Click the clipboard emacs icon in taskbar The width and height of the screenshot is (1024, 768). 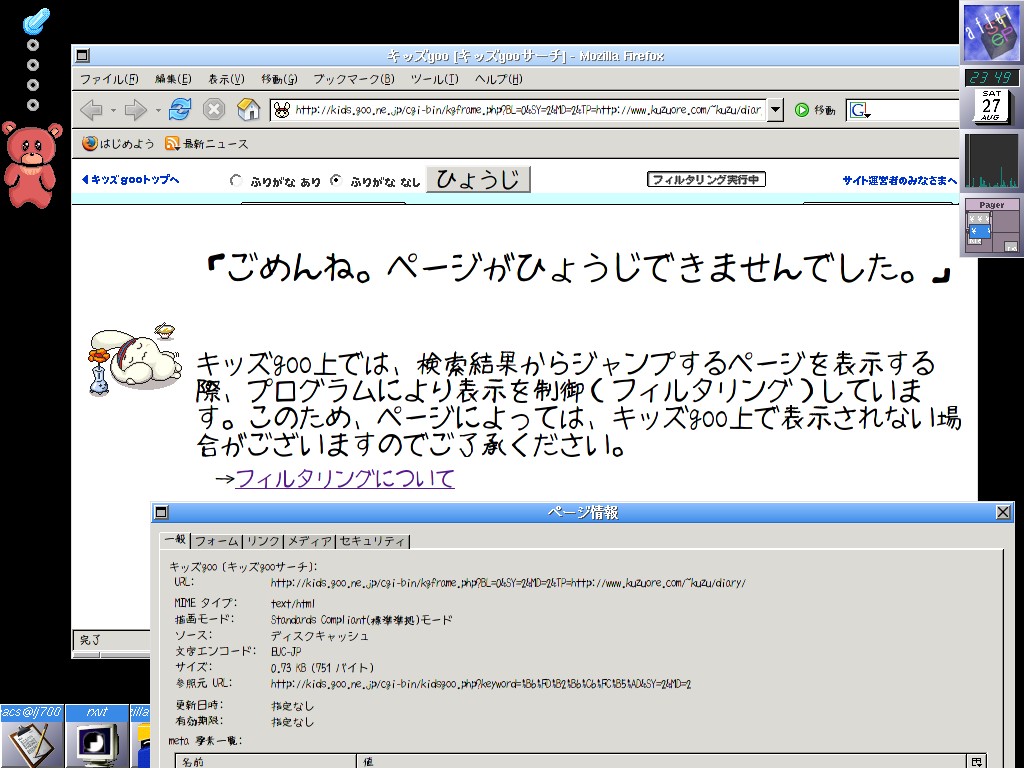(31, 744)
